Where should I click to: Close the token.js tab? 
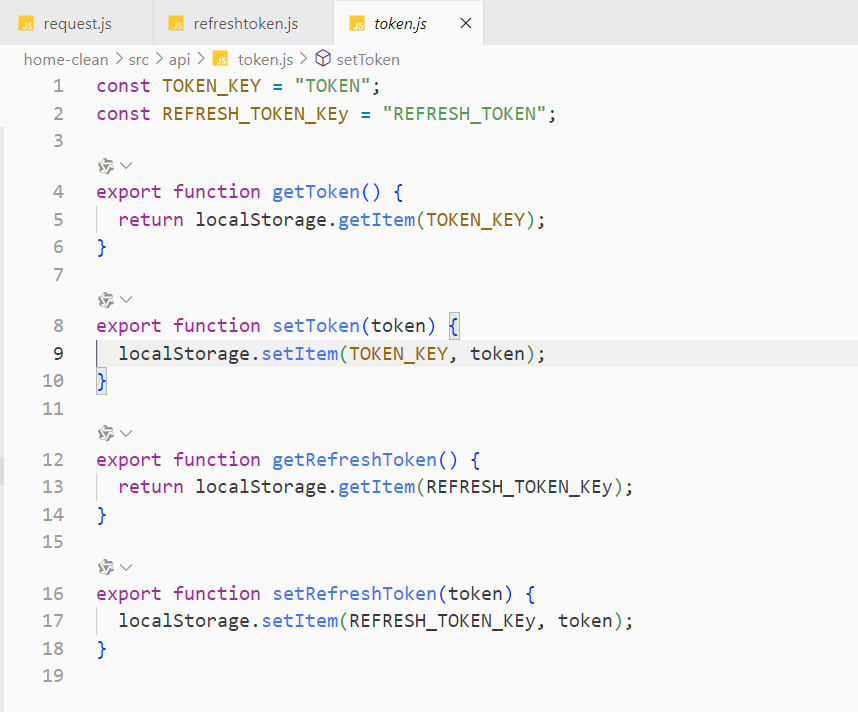point(466,23)
